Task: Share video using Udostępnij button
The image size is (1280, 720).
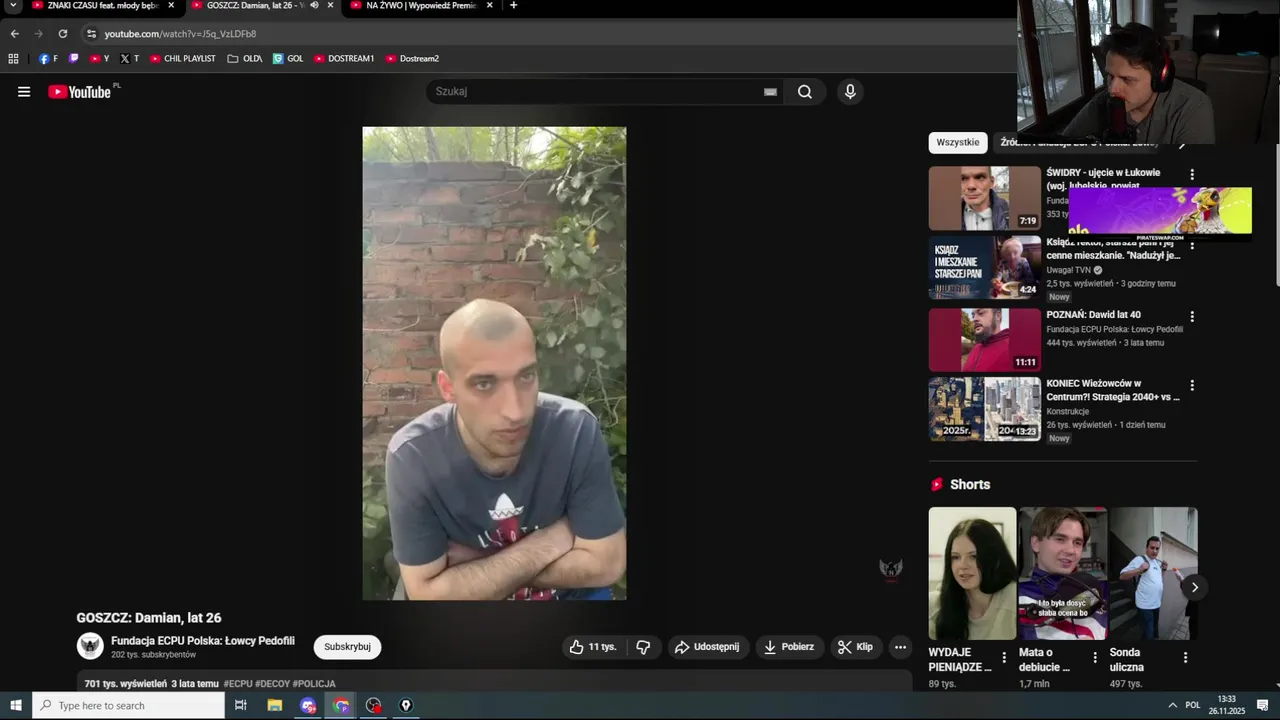Action: coord(707,647)
